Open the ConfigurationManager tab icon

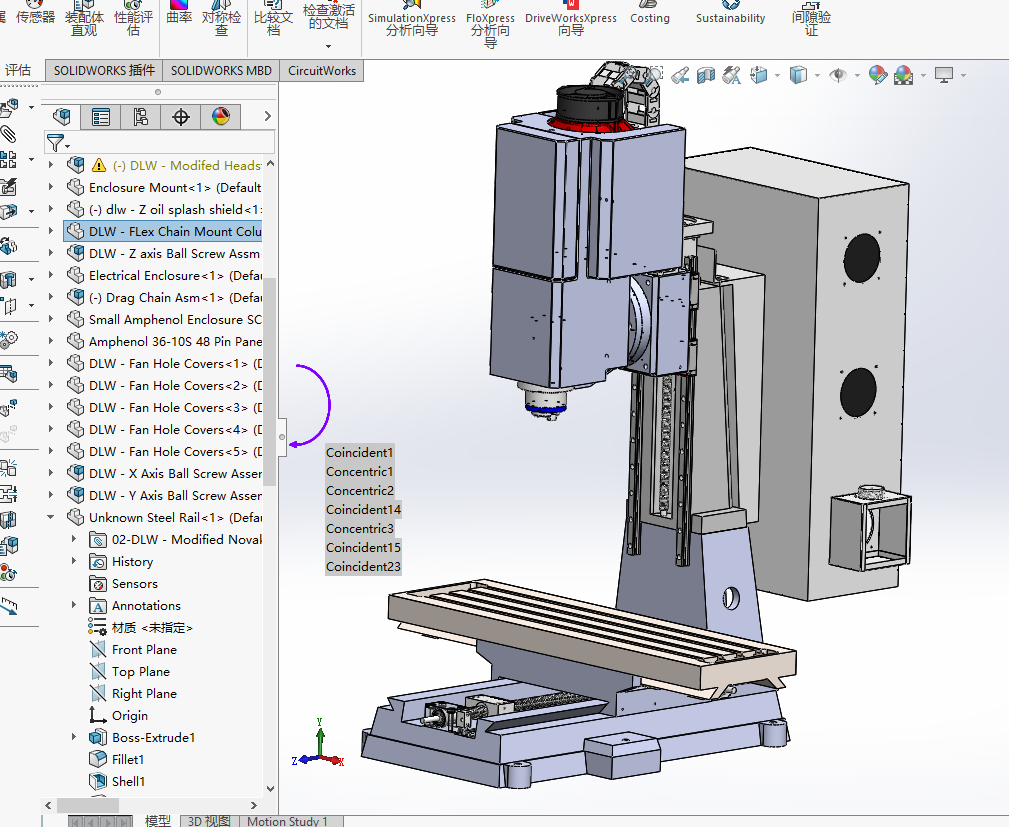(141, 116)
